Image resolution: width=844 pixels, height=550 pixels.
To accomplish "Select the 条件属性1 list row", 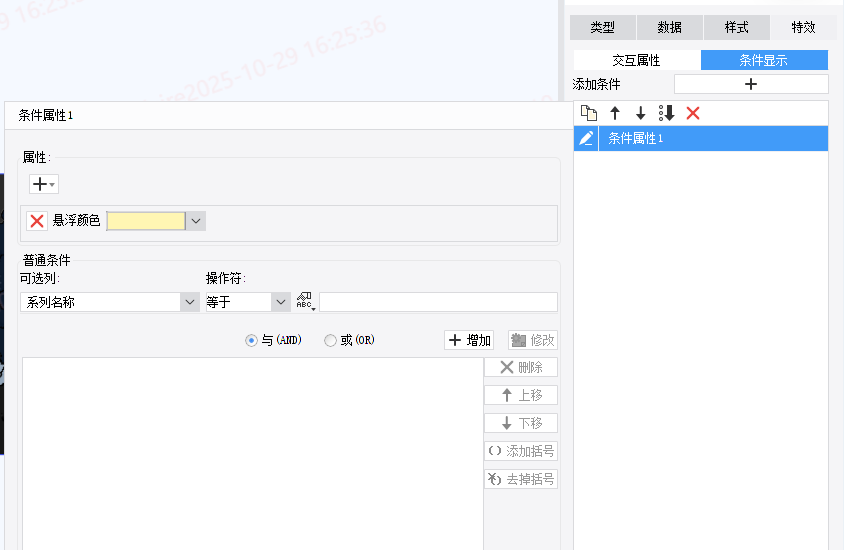I will (701, 138).
